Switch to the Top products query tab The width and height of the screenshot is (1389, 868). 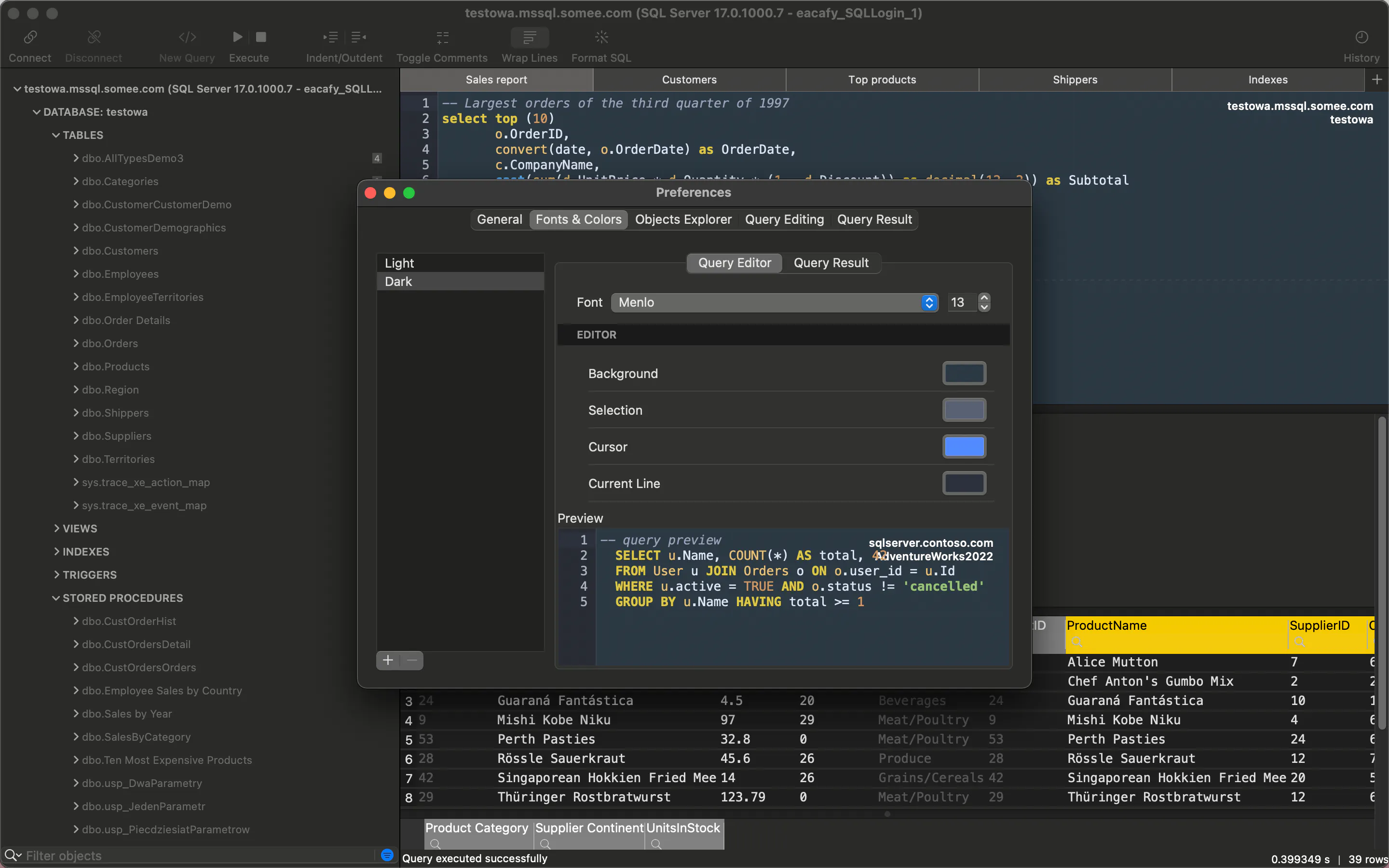882,80
